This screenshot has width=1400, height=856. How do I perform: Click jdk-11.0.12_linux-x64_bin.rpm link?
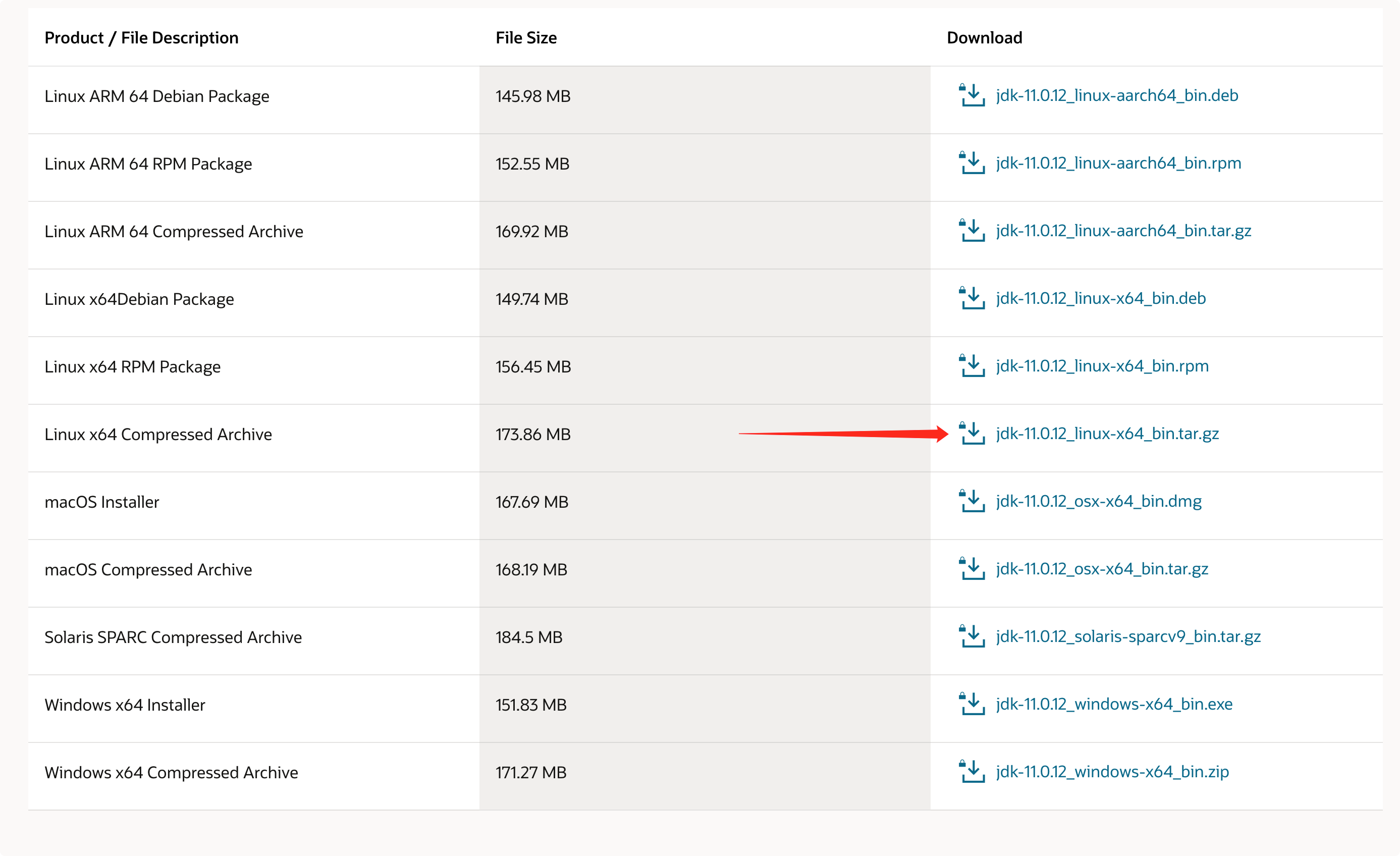tap(1102, 366)
